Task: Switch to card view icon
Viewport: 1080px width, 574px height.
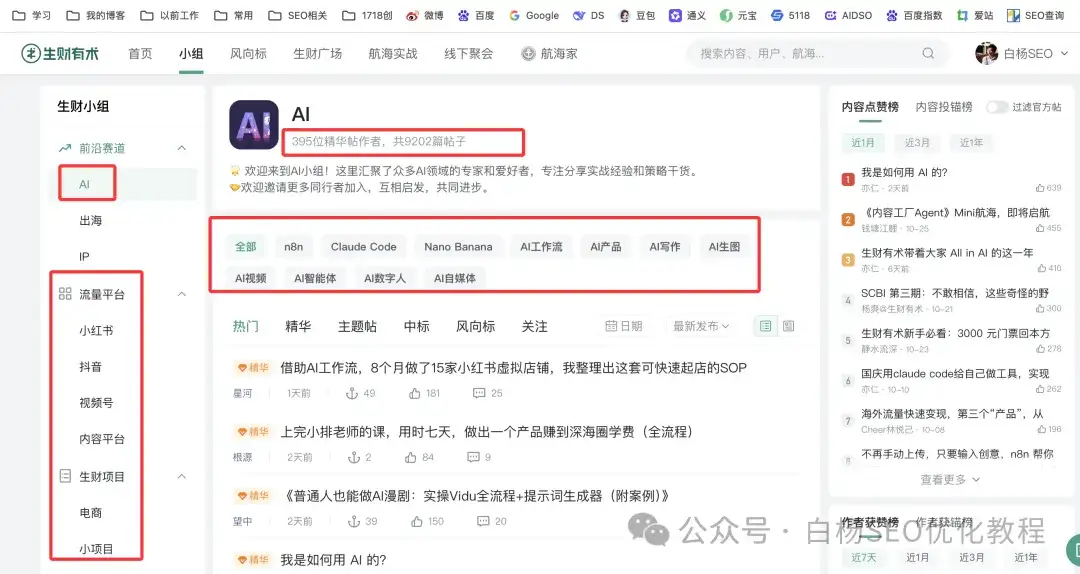Action: (789, 326)
